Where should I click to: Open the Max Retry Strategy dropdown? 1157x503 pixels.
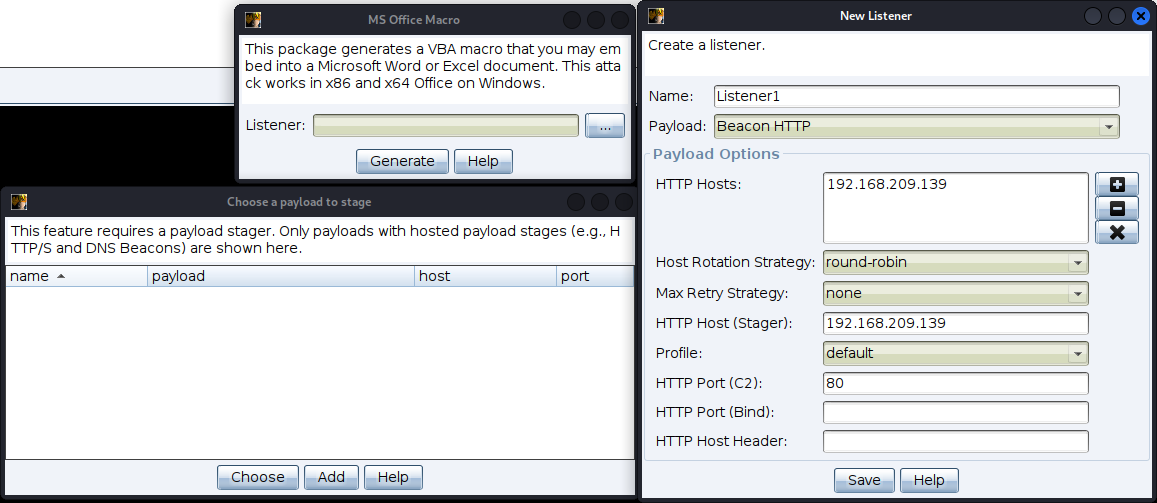[x=955, y=294]
